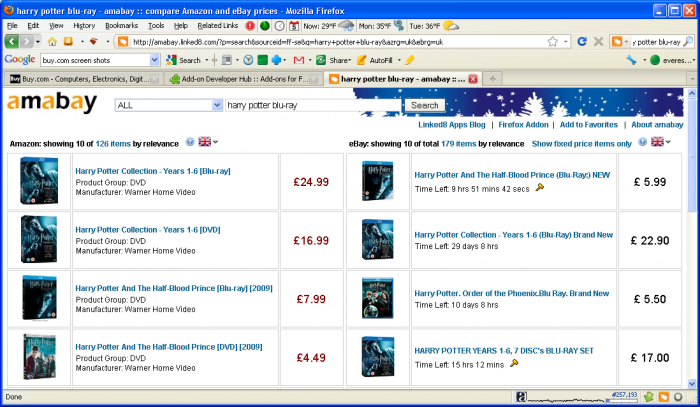Click the stop loading X icon
Viewport: 700px width, 407px height.
coord(599,42)
